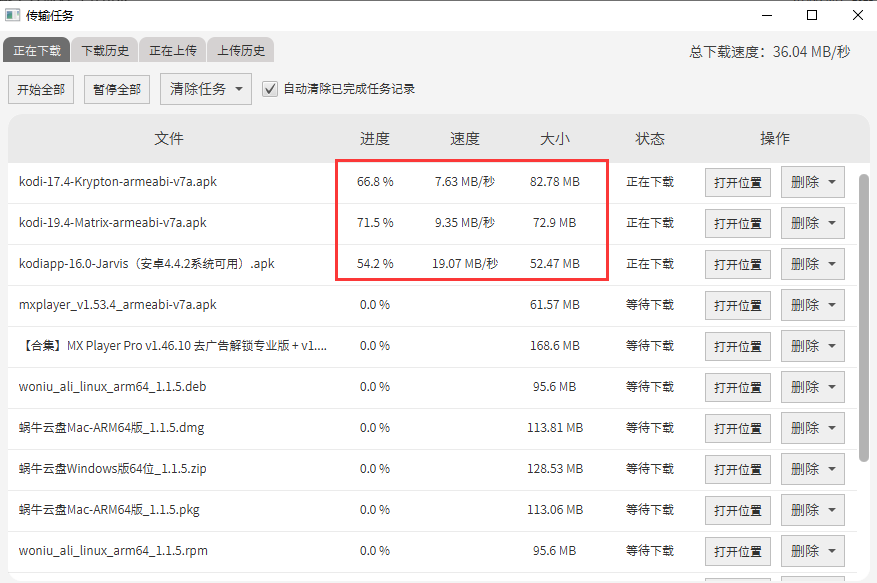The width and height of the screenshot is (877, 583).
Task: Toggle 自动清除已完成任务记录 checkbox
Action: point(270,89)
